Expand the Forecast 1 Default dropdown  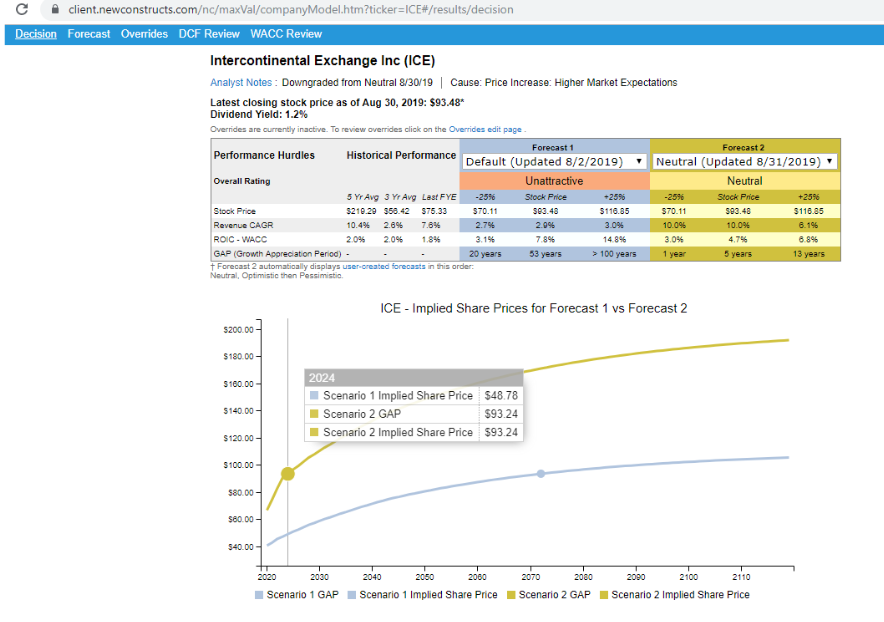tap(554, 162)
